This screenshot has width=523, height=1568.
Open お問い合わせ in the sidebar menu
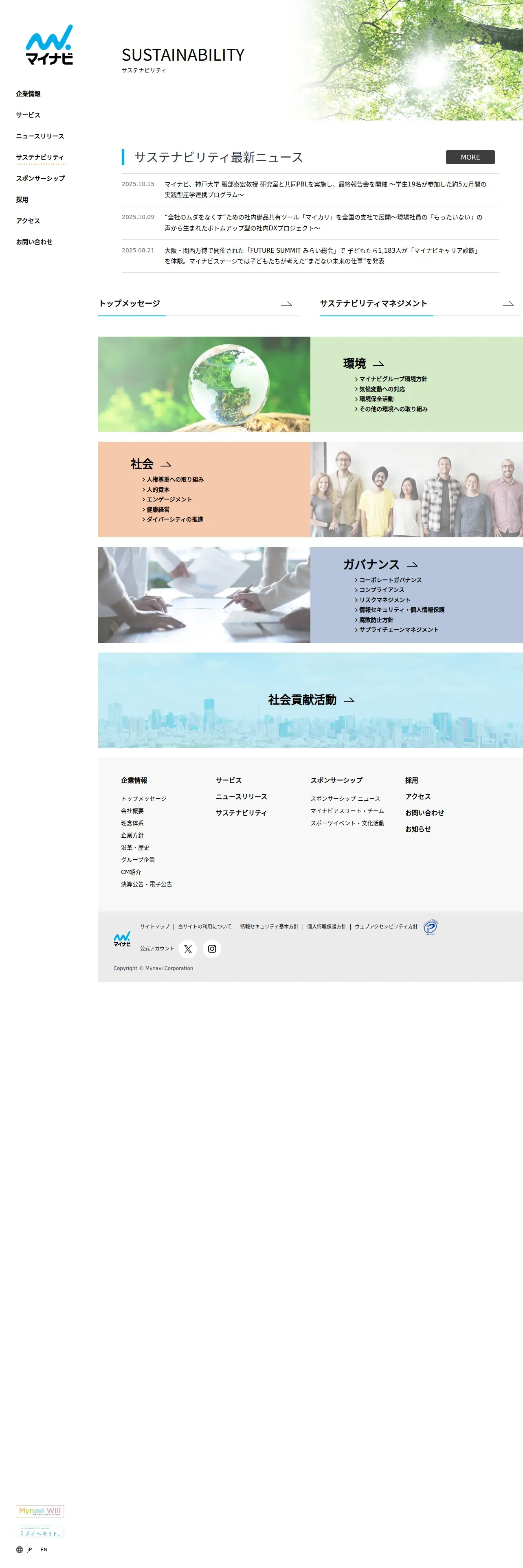tap(34, 242)
